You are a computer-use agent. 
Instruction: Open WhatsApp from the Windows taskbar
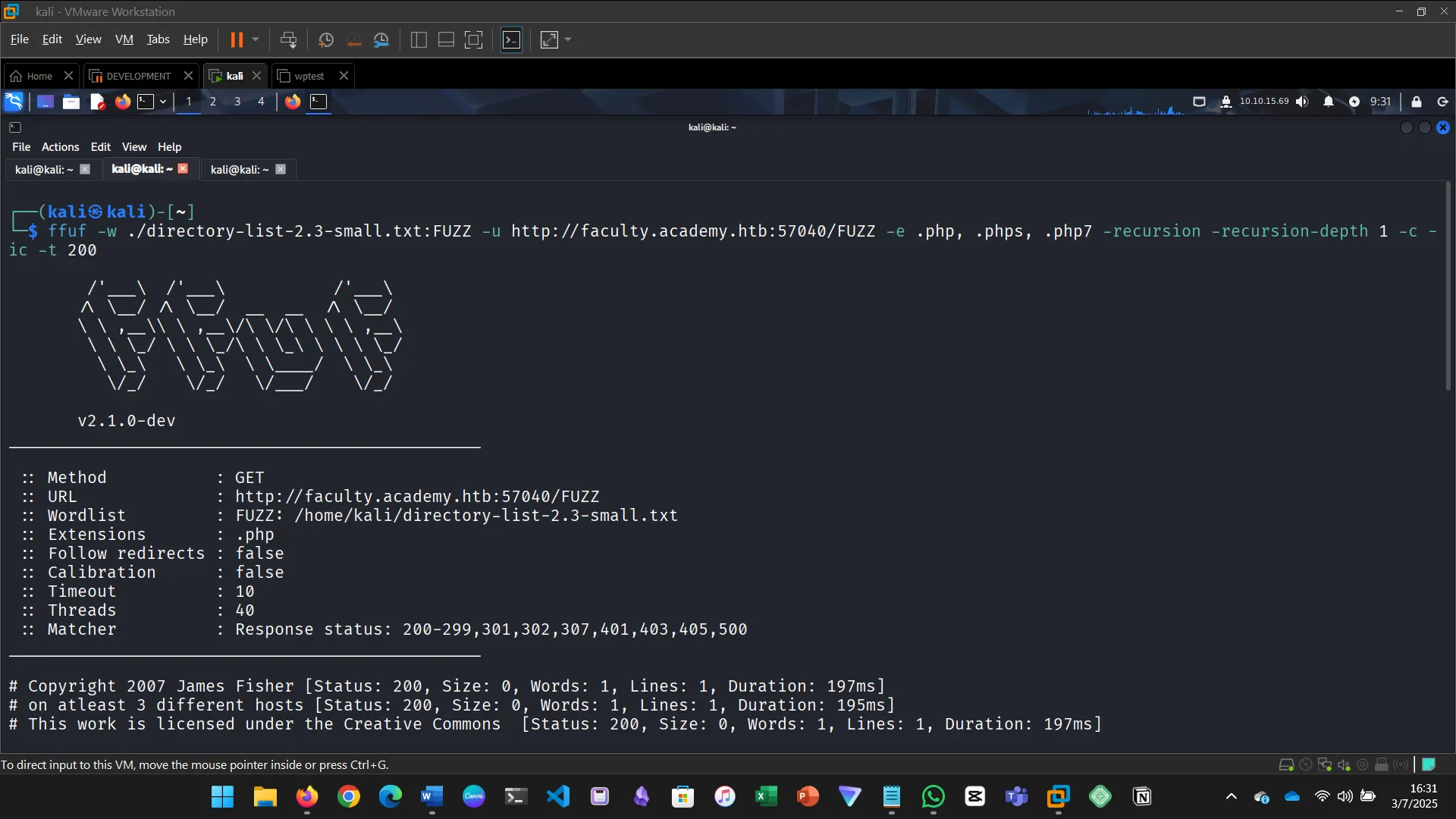click(933, 796)
